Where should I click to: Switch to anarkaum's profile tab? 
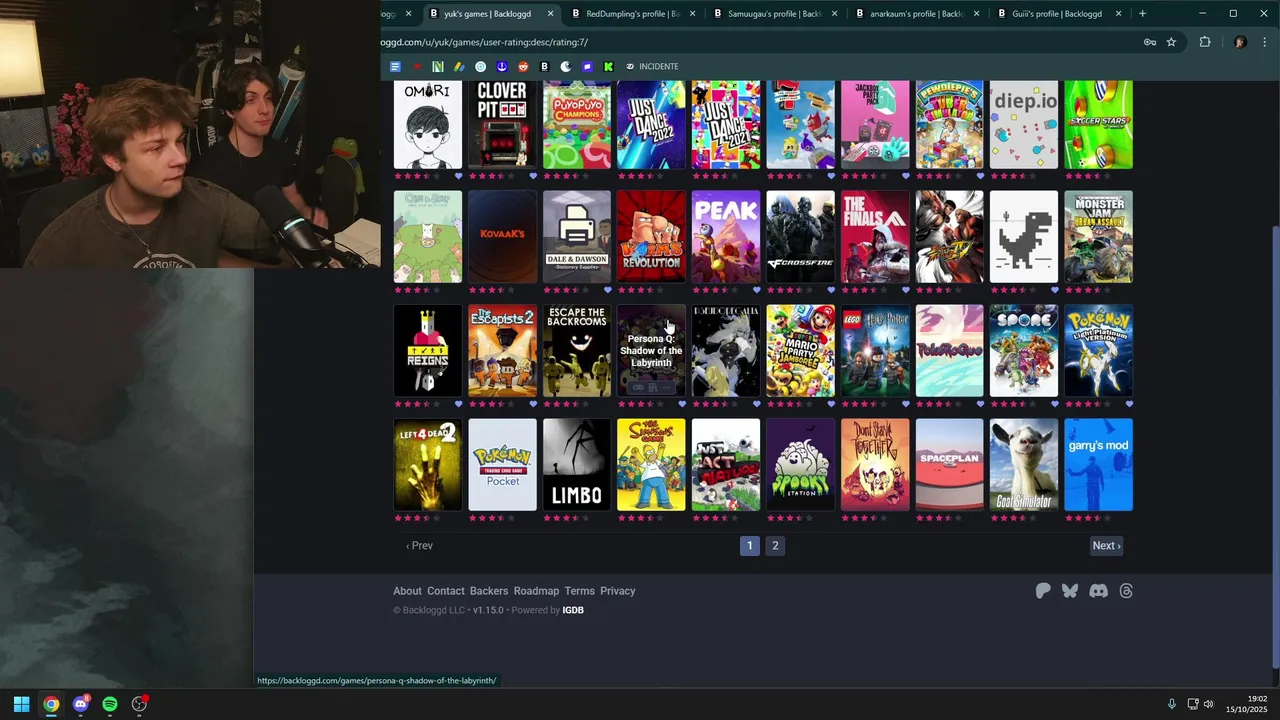pos(916,14)
